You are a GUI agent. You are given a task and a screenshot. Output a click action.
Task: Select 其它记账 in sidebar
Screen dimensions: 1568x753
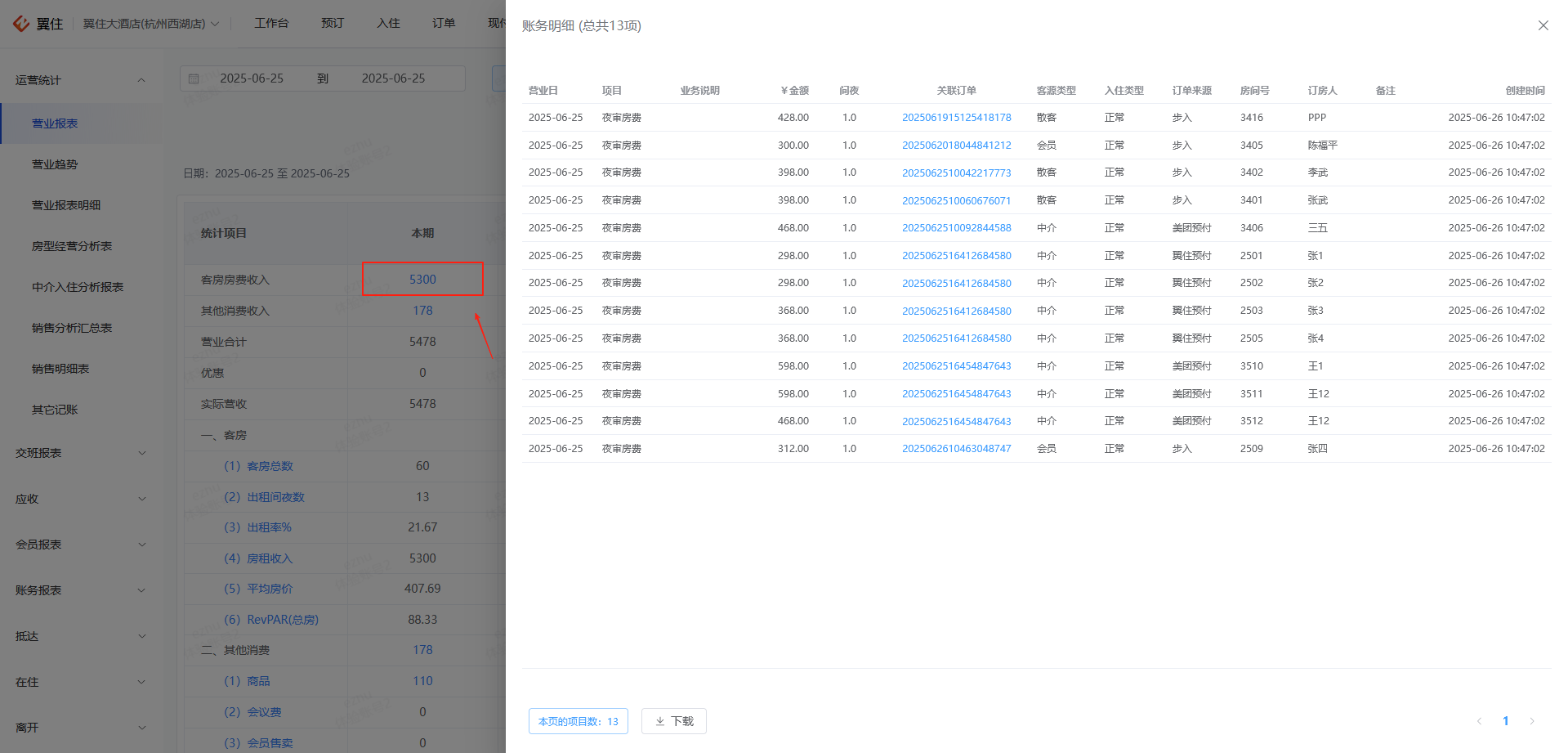(x=80, y=410)
